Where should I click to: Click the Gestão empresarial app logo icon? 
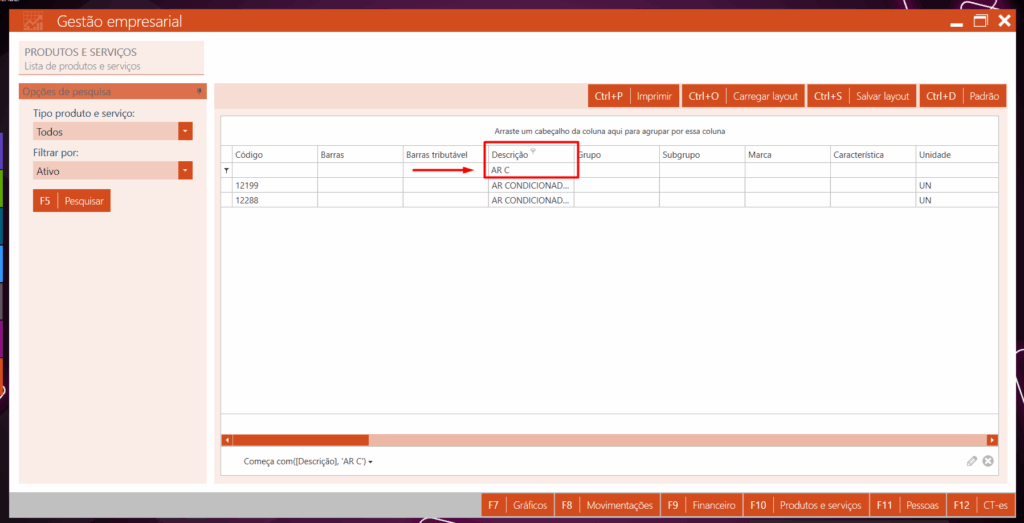coord(33,21)
